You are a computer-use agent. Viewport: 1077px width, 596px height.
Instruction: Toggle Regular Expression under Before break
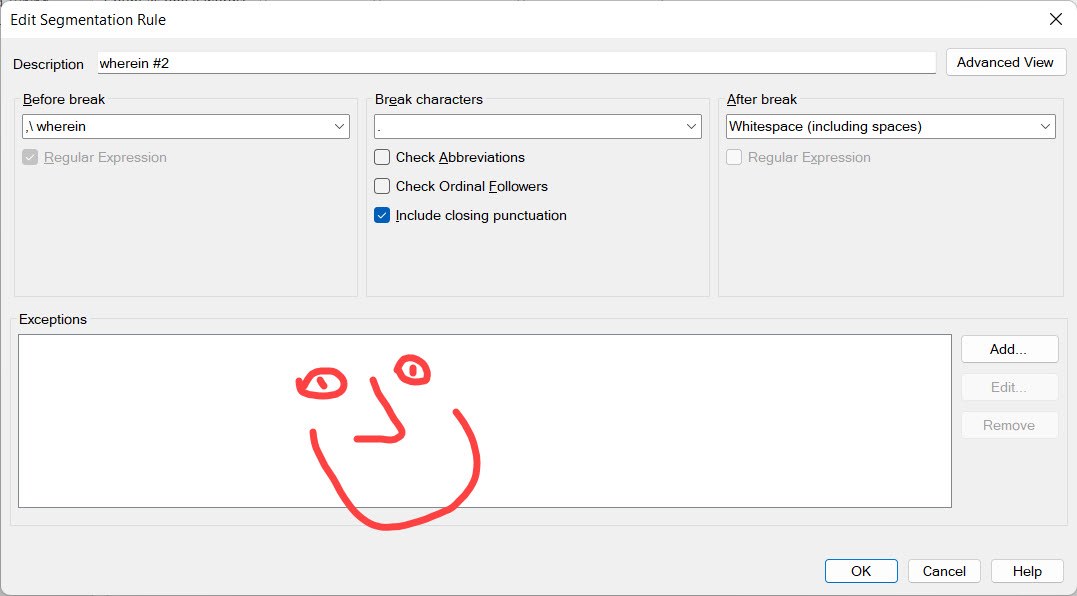coord(28,157)
